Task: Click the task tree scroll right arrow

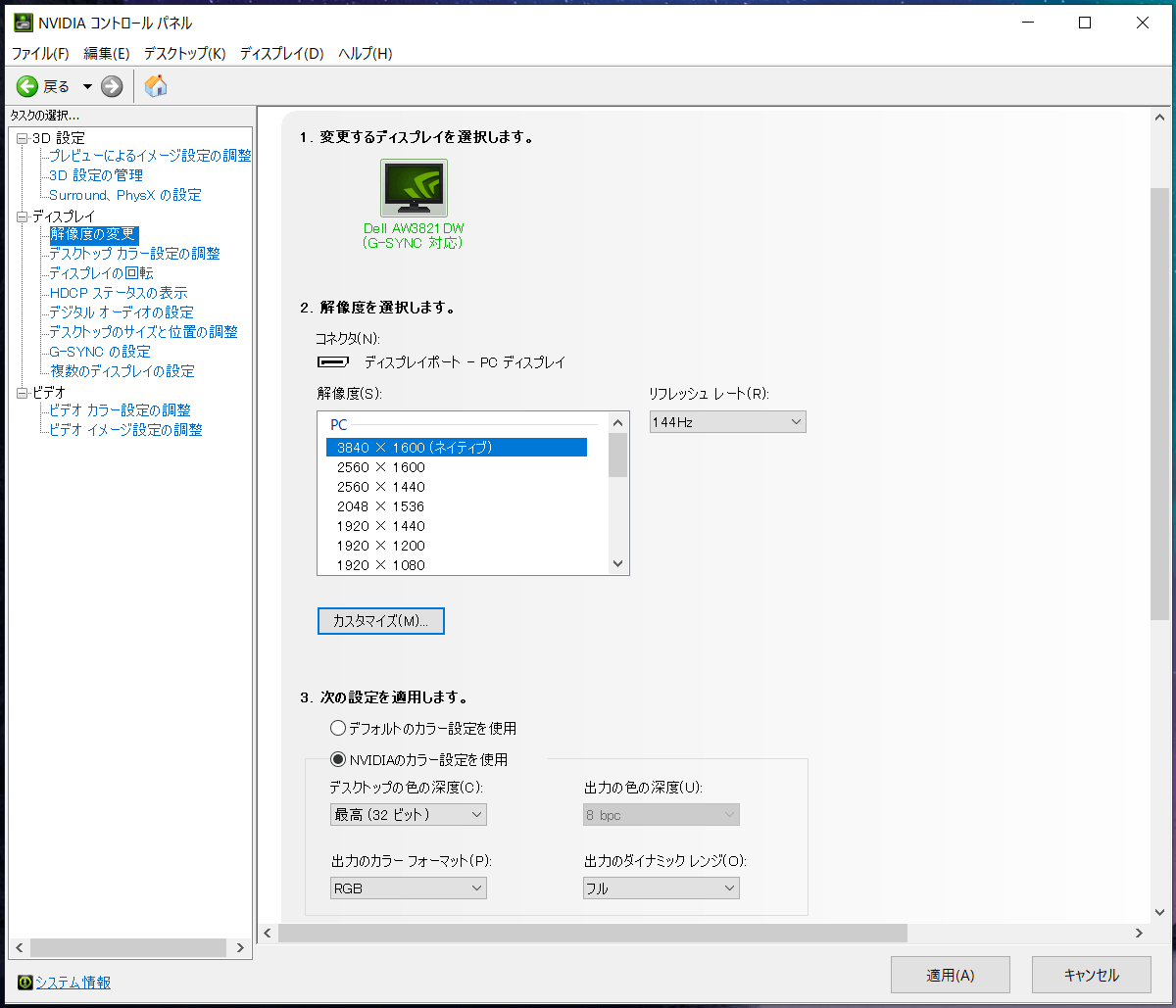Action: [x=240, y=948]
